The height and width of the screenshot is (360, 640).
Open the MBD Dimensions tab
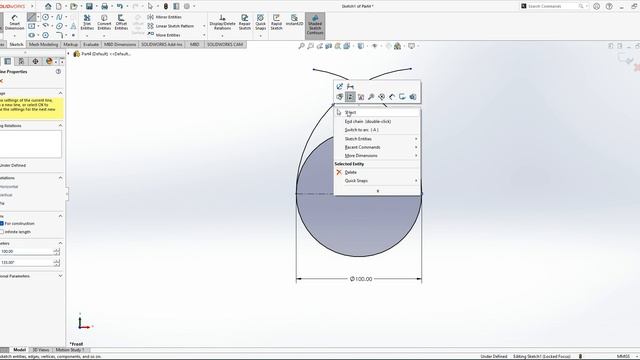(x=120, y=44)
